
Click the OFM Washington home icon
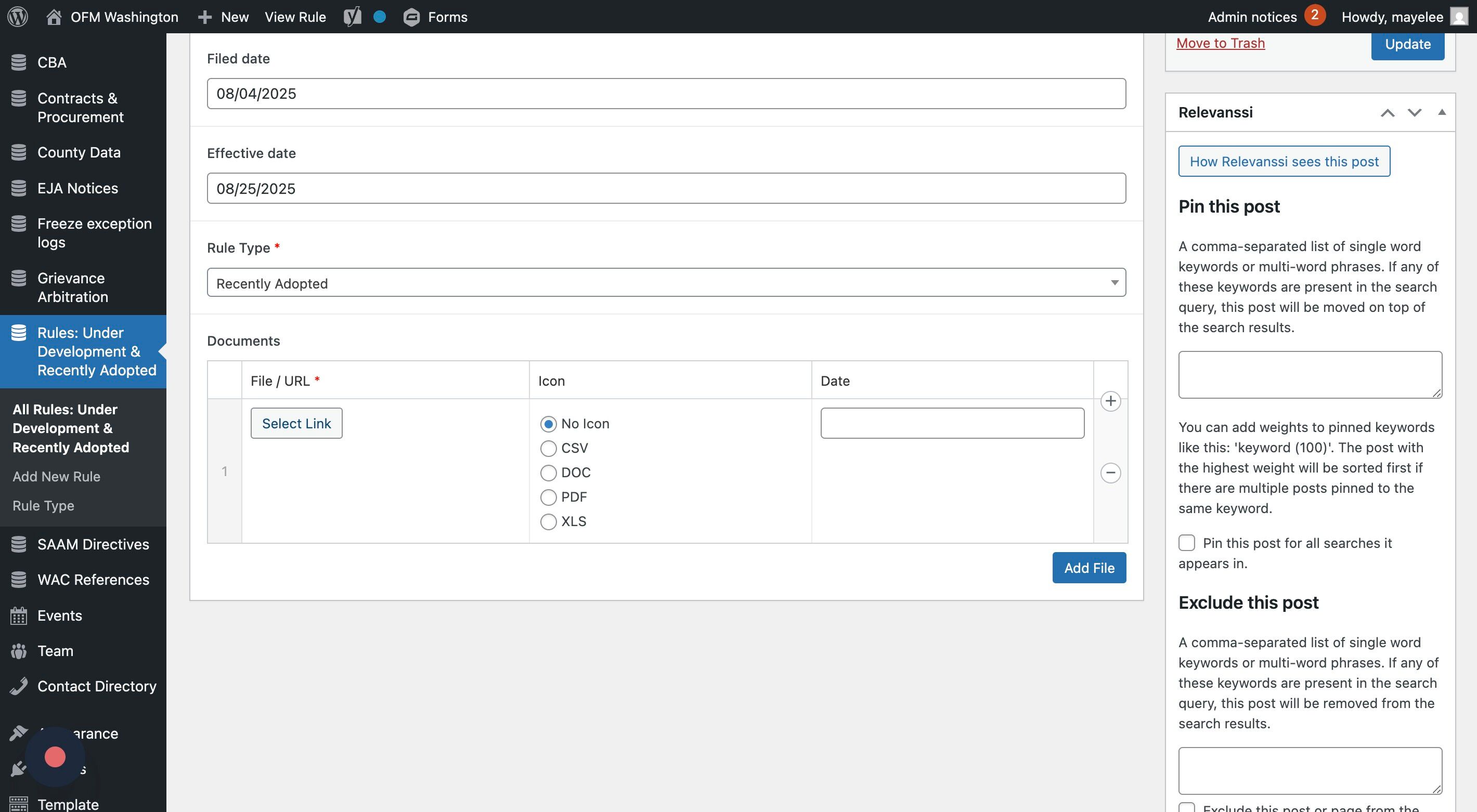[54, 17]
